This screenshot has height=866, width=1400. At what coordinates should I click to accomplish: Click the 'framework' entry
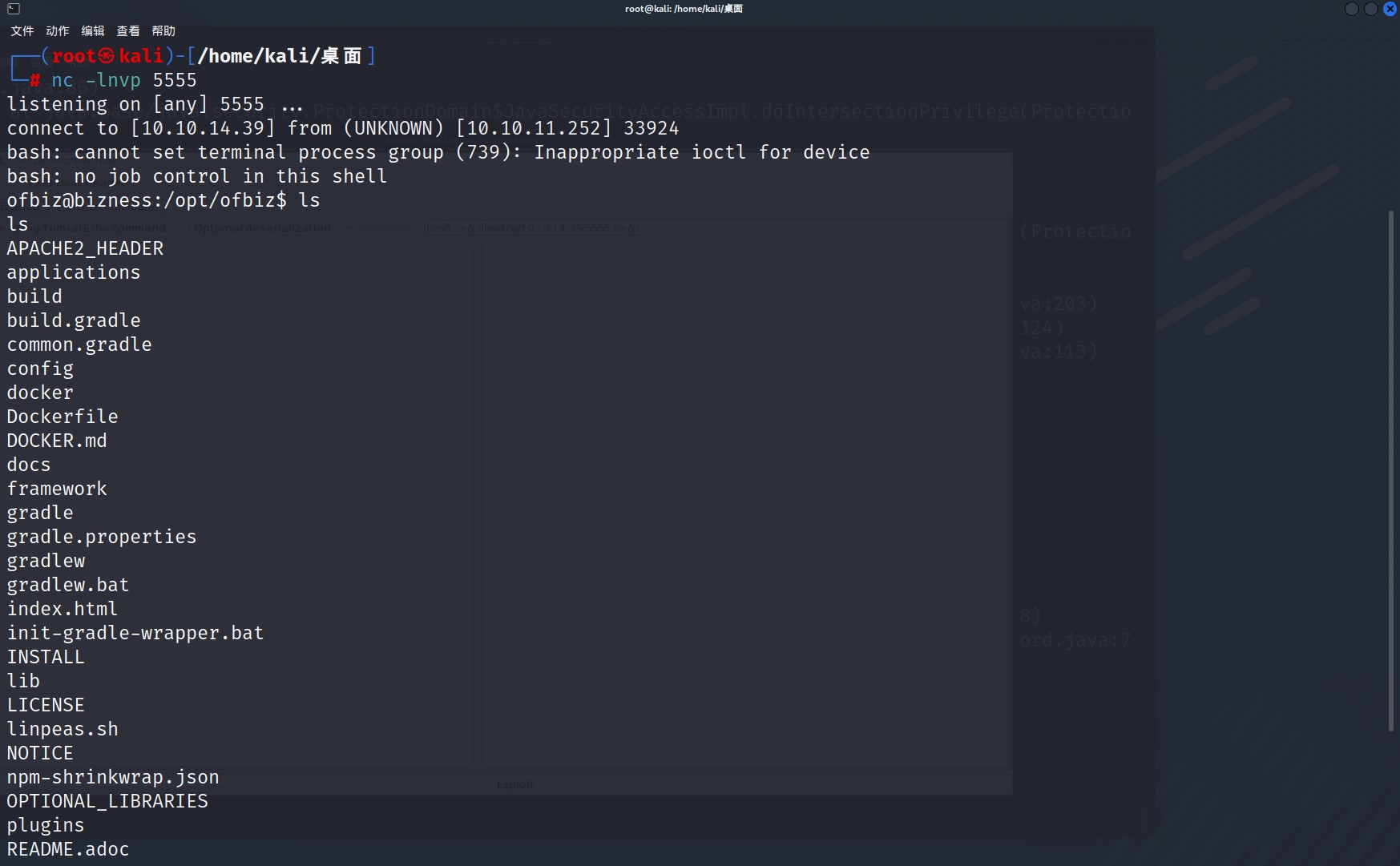tap(57, 489)
